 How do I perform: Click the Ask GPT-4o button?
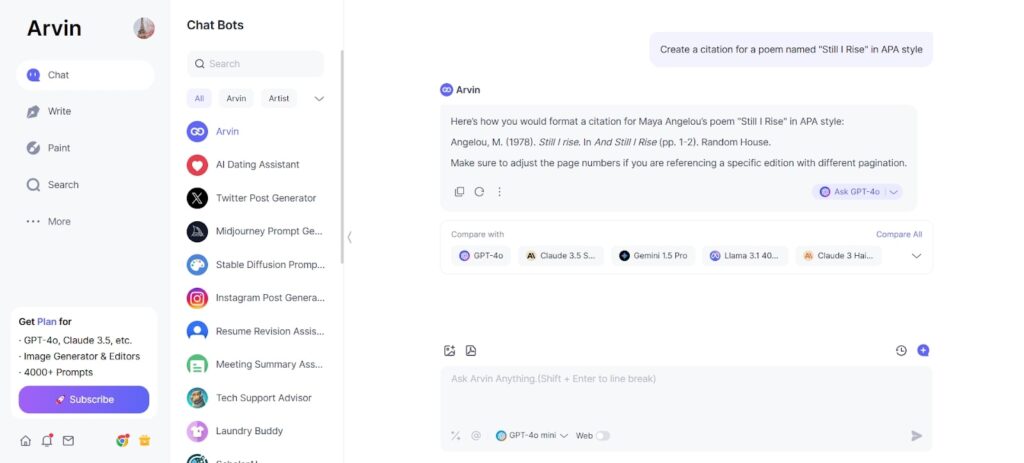850,192
